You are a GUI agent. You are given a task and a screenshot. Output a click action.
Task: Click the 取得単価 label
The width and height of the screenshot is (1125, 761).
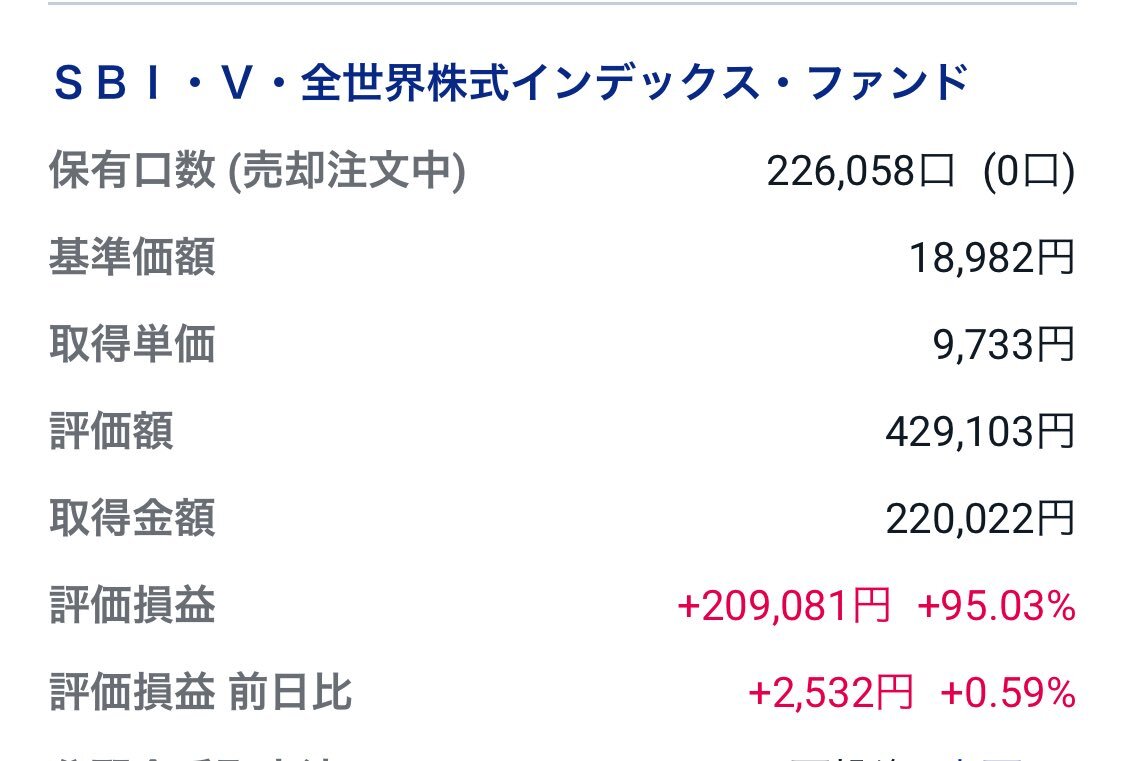pos(132,345)
